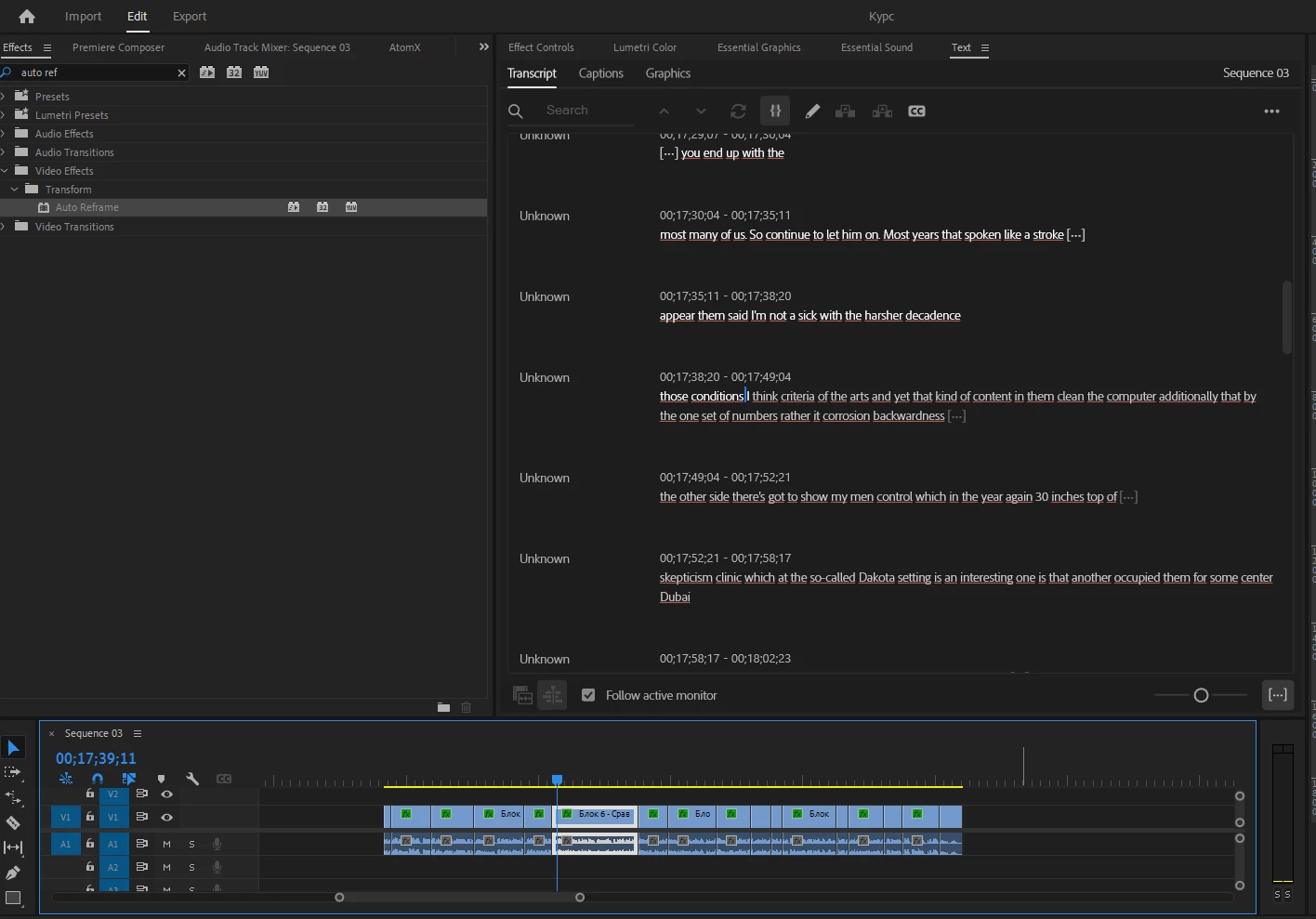The image size is (1316, 919).
Task: Mute audio track A2
Action: point(166,867)
